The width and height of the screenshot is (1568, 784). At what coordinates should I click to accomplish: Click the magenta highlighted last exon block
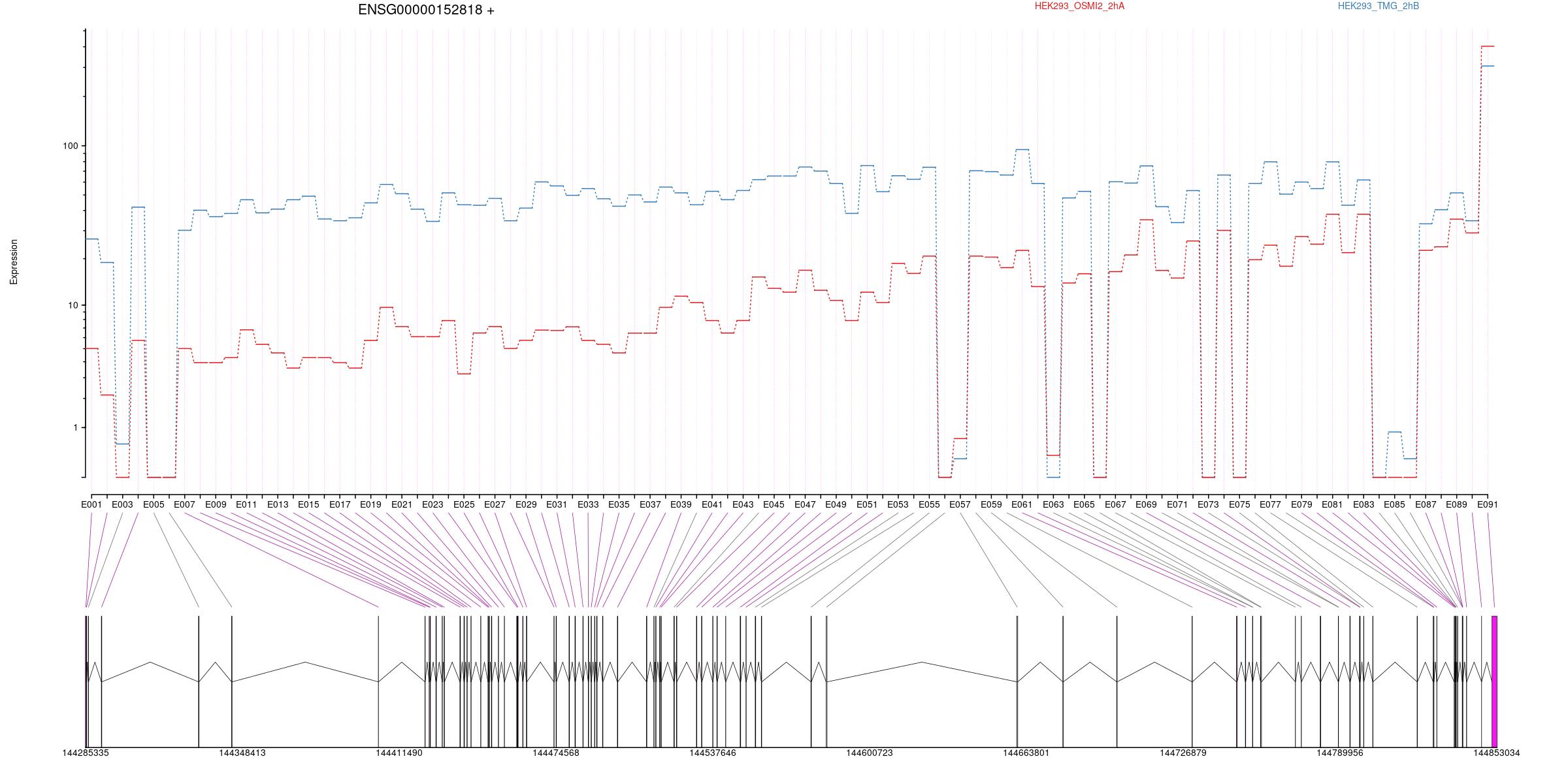click(1495, 681)
